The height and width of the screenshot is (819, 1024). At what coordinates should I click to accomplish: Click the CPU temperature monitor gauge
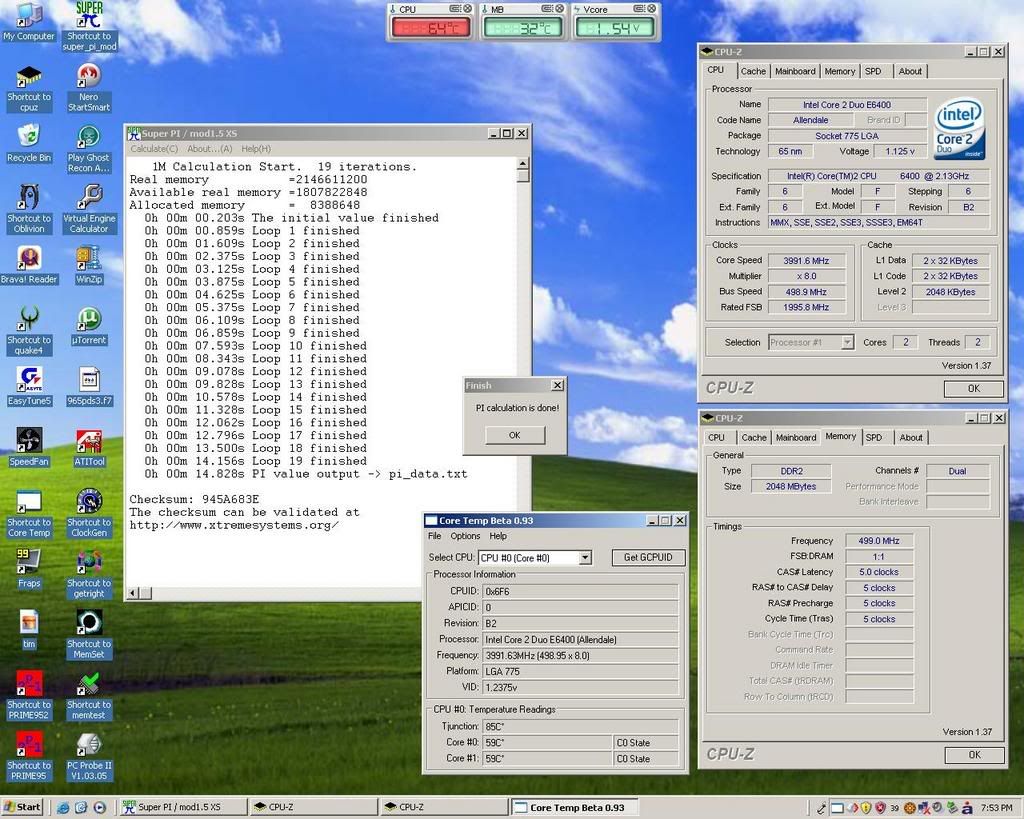coord(431,27)
